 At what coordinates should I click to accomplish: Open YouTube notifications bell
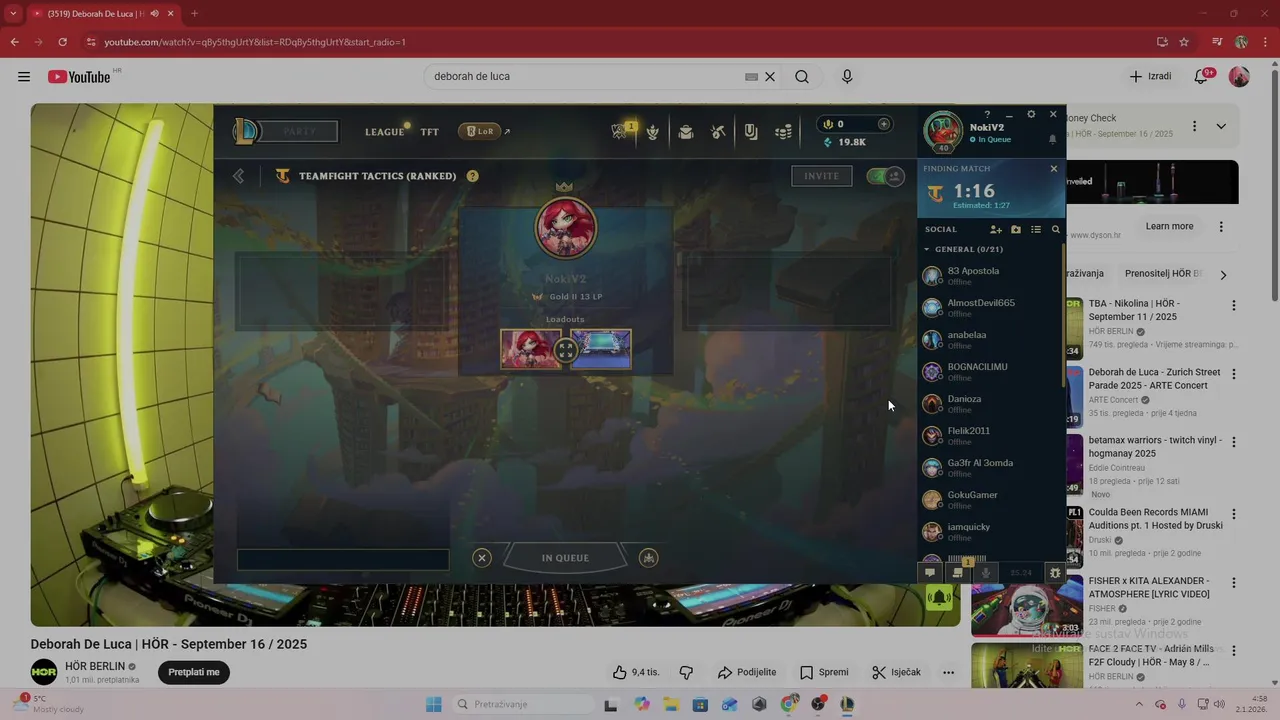[x=1203, y=77]
